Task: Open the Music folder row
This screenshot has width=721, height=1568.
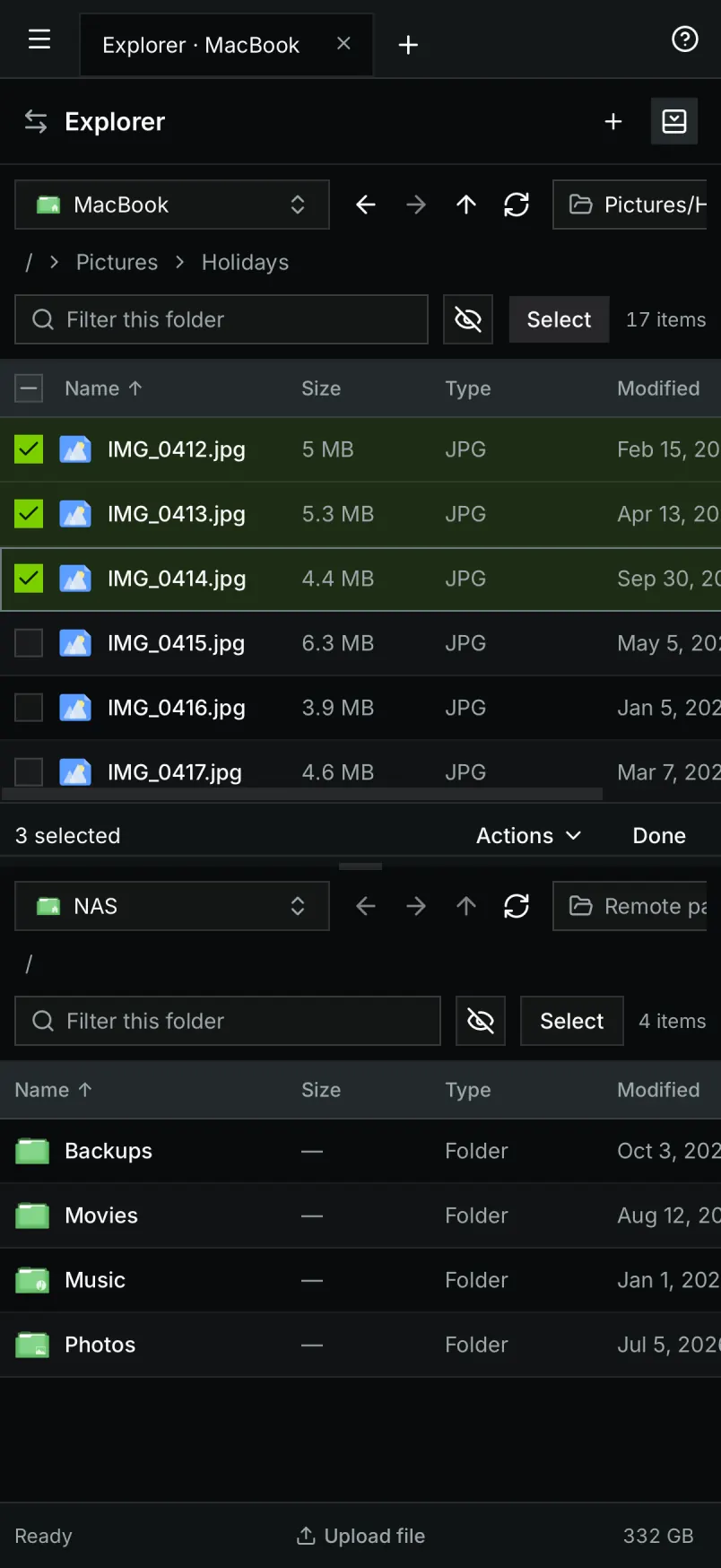Action: pyautogui.click(x=360, y=1280)
